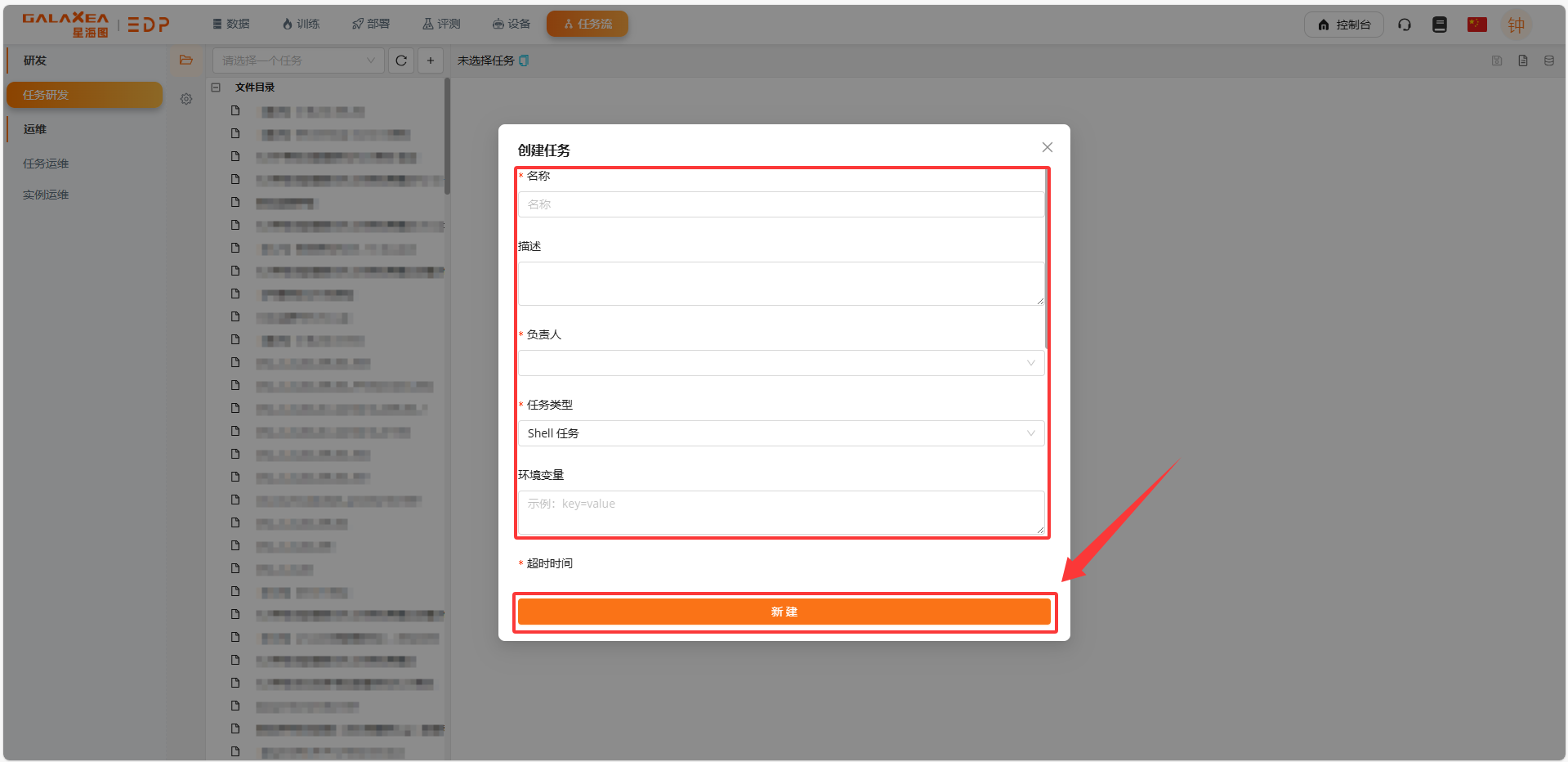Select 任务运维 in left sidebar
Viewport: 1568px width, 762px height.
46,164
